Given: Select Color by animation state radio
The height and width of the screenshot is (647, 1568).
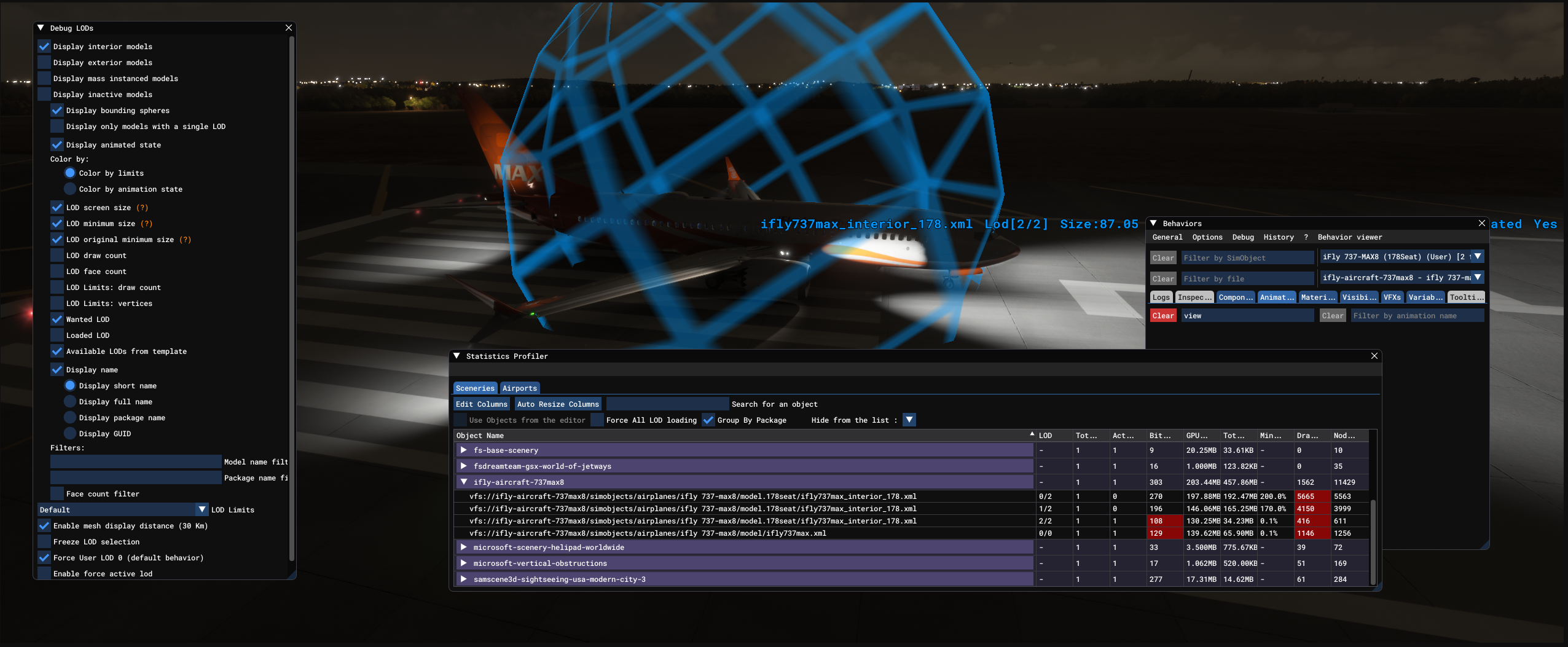Looking at the screenshot, I should point(70,189).
